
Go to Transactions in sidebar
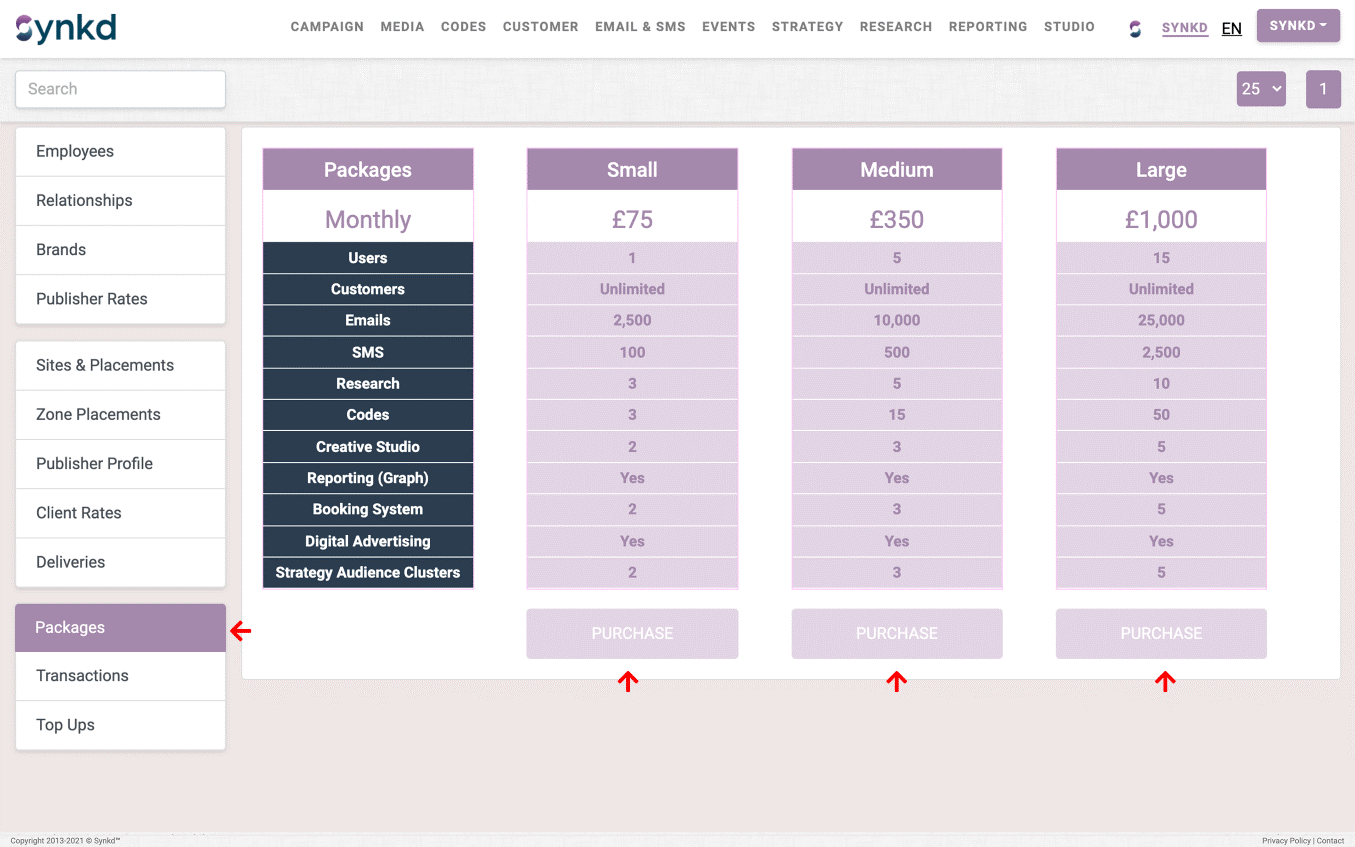82,676
